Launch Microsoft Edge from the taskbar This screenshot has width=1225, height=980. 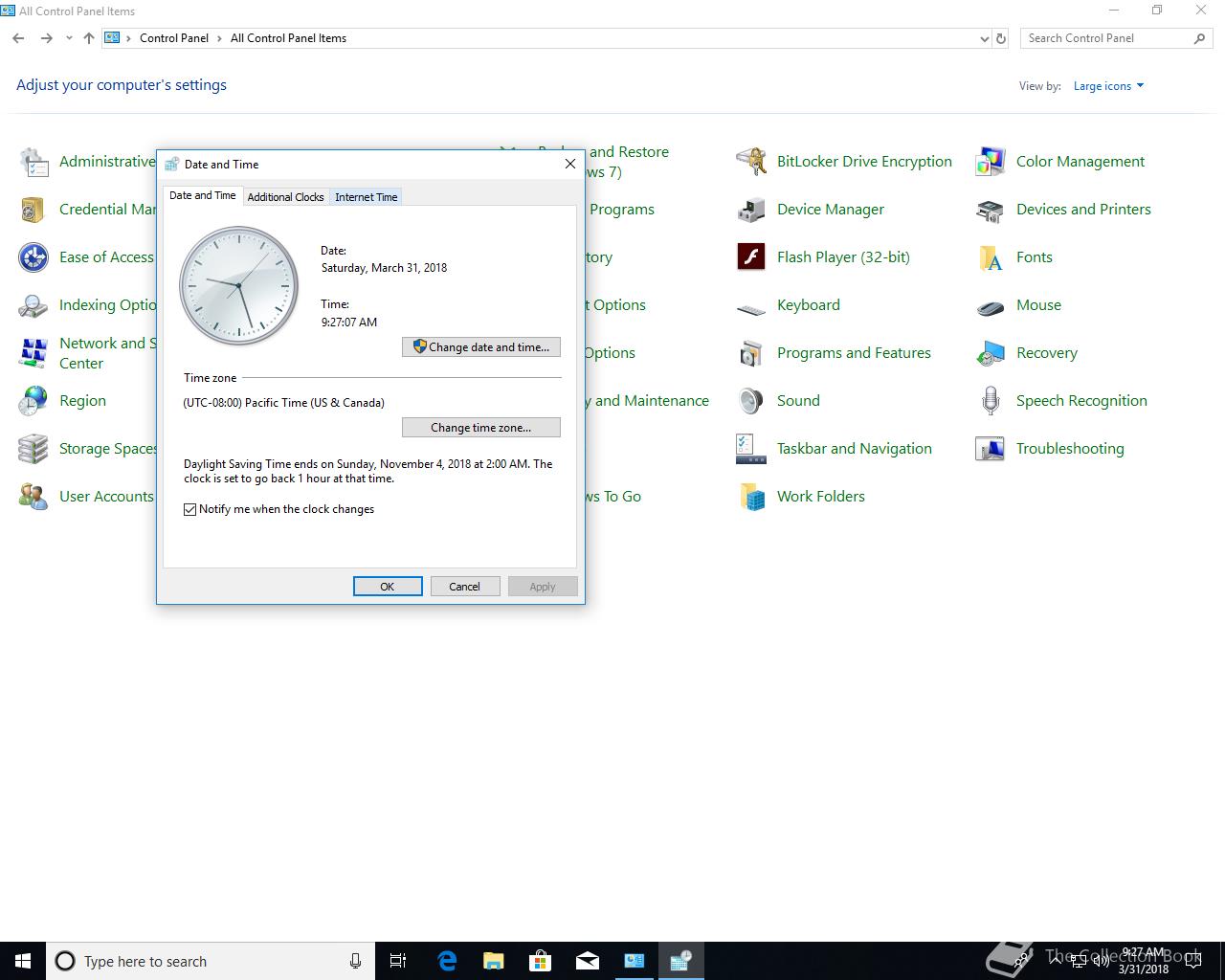coord(447,961)
